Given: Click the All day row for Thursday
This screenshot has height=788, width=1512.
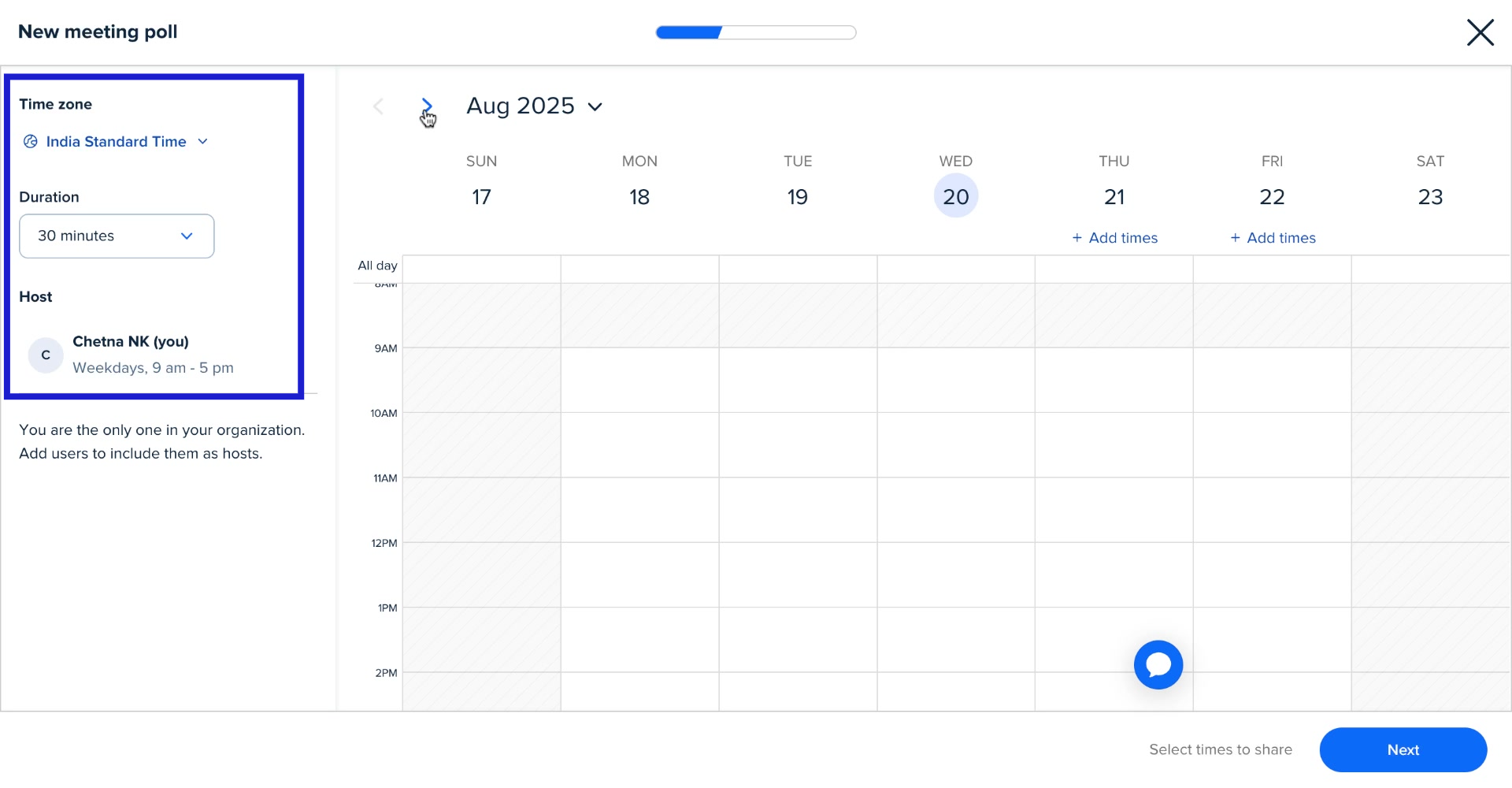Looking at the screenshot, I should [1114, 268].
